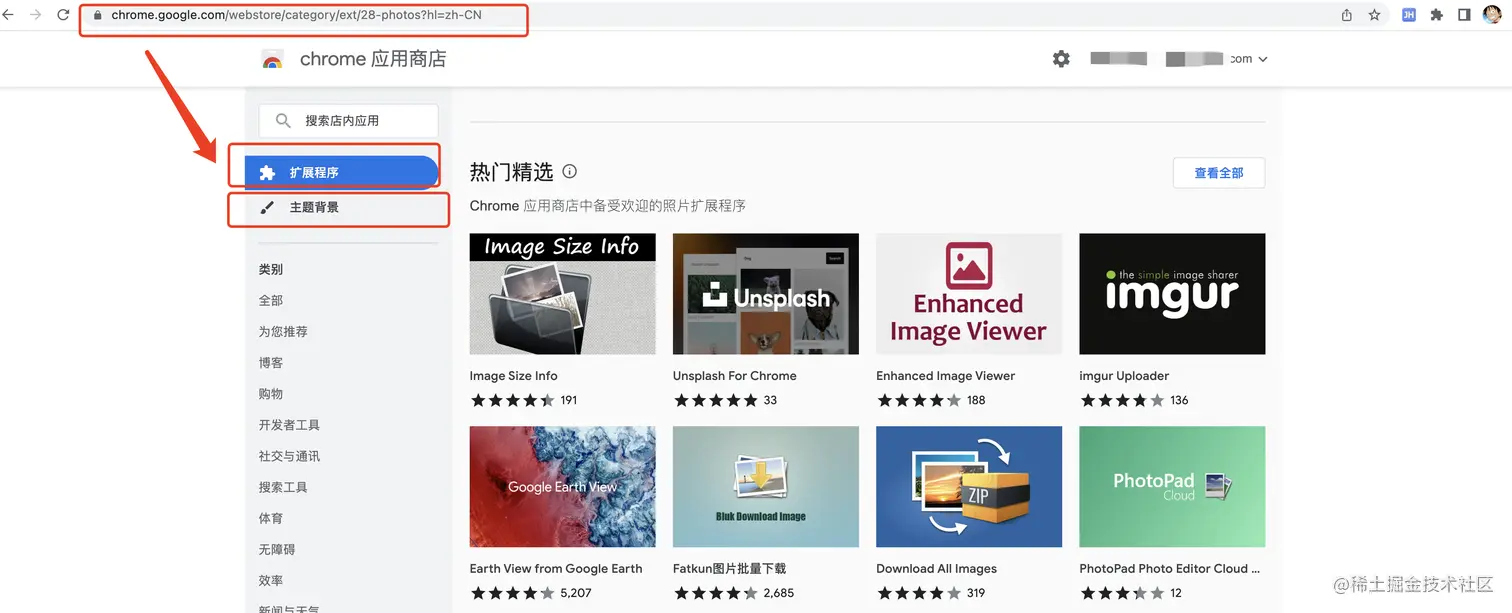The height and width of the screenshot is (613, 1512).
Task: Open the PhotoPad Cloud thumbnail
Action: coord(1172,487)
